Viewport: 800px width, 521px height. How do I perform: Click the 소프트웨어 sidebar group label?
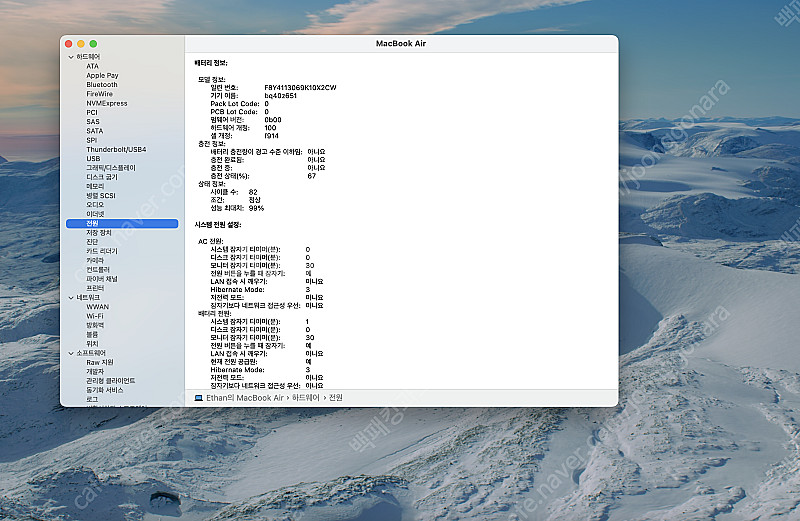[91, 354]
